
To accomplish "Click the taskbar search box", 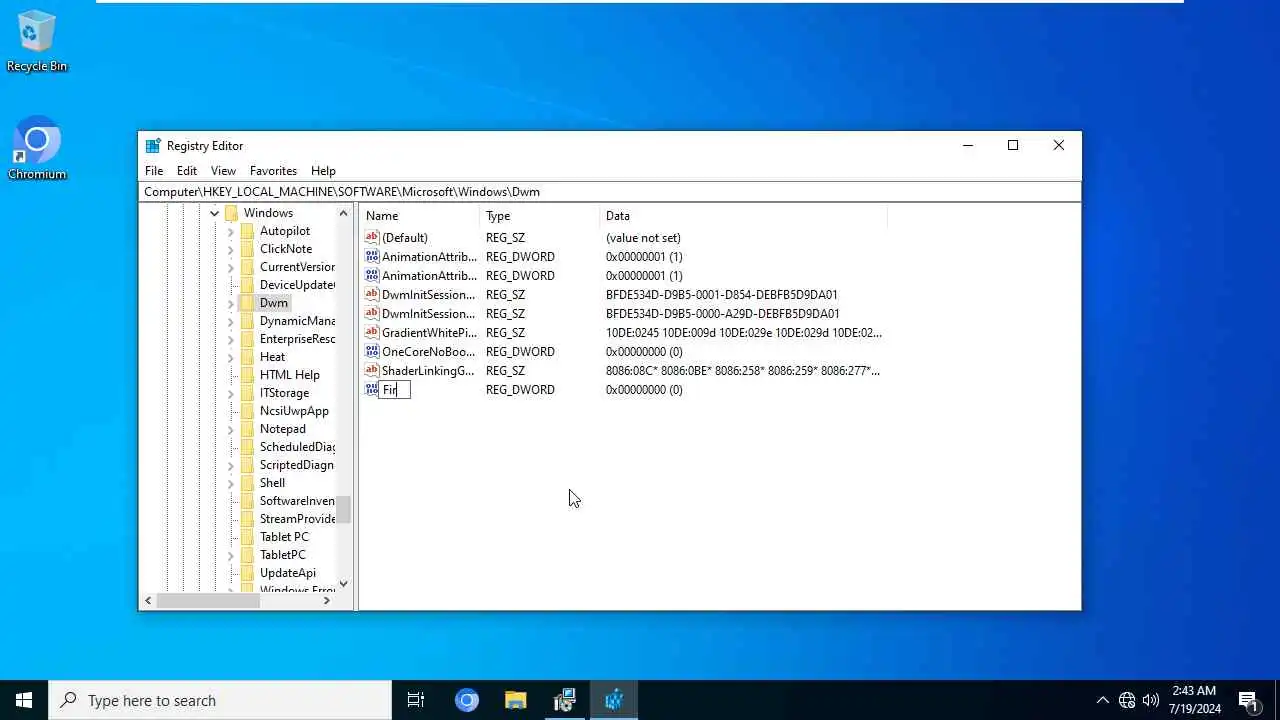I will [220, 700].
